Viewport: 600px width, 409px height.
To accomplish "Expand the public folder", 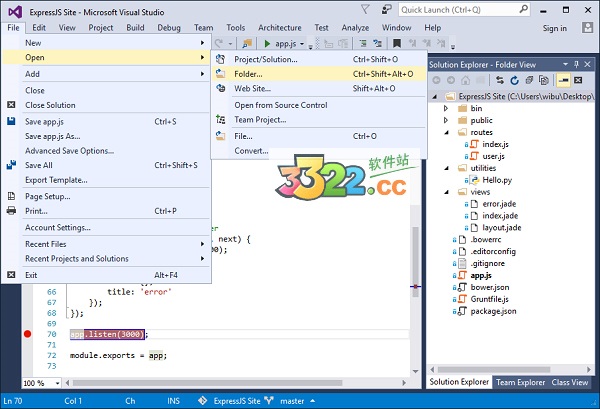I will pos(446,120).
